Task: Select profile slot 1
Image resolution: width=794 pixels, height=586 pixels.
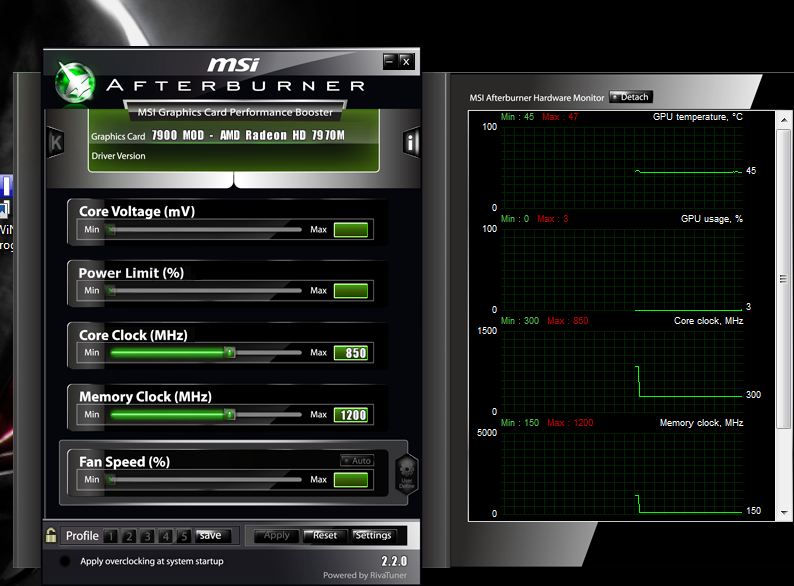Action: click(110, 536)
